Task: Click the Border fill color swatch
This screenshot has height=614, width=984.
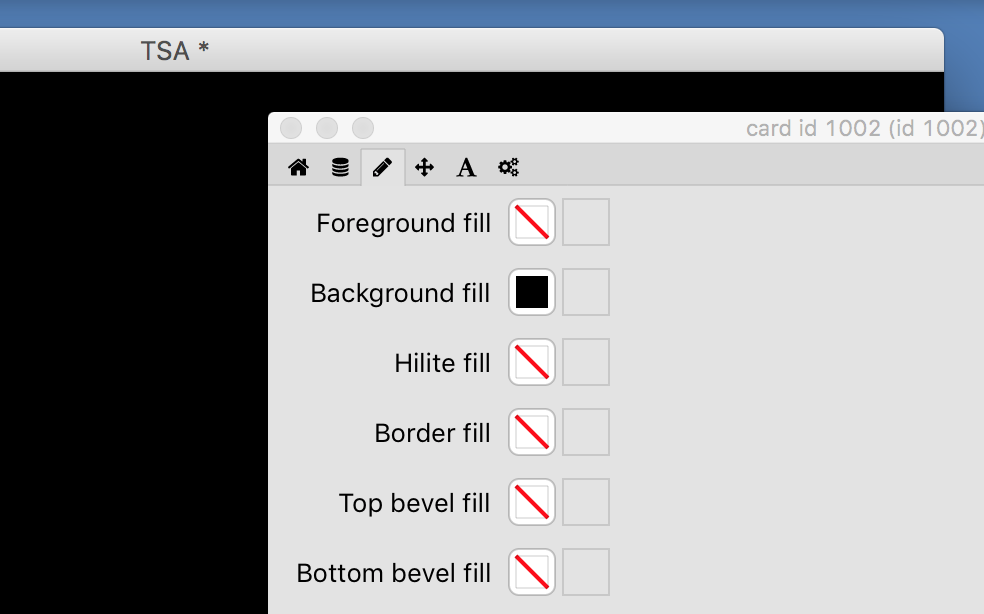Action: coord(532,432)
